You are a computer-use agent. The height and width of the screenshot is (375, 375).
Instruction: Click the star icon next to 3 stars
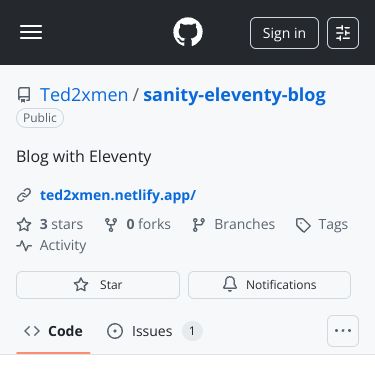pos(24,225)
